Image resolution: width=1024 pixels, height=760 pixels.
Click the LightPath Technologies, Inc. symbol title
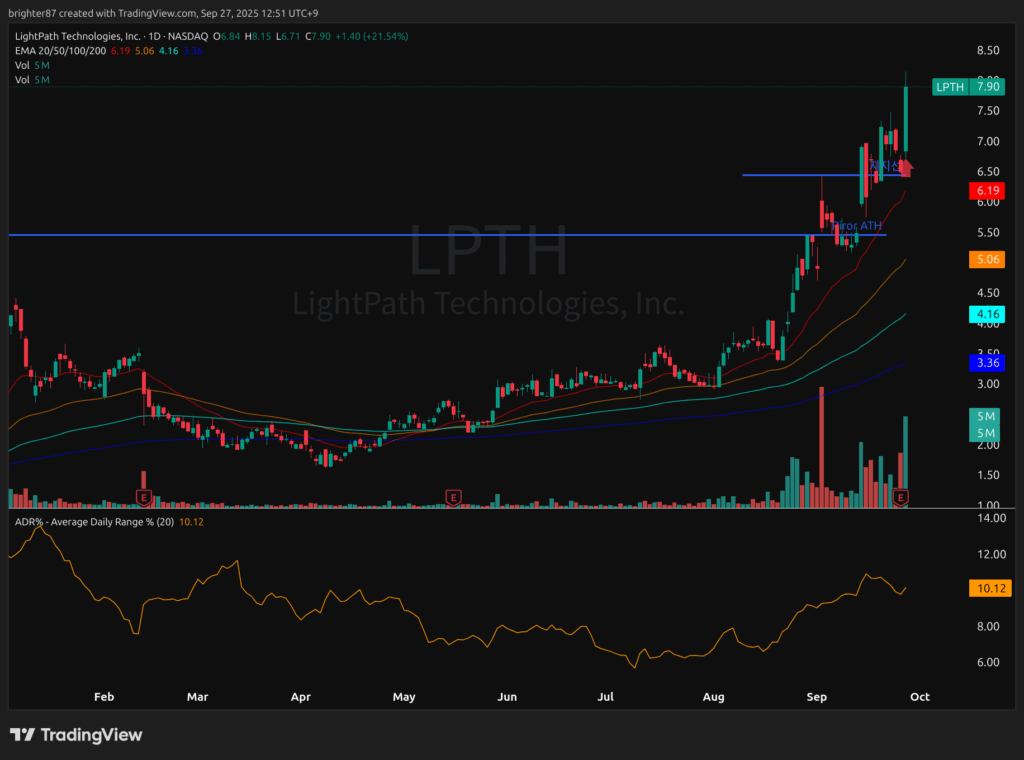[x=78, y=37]
